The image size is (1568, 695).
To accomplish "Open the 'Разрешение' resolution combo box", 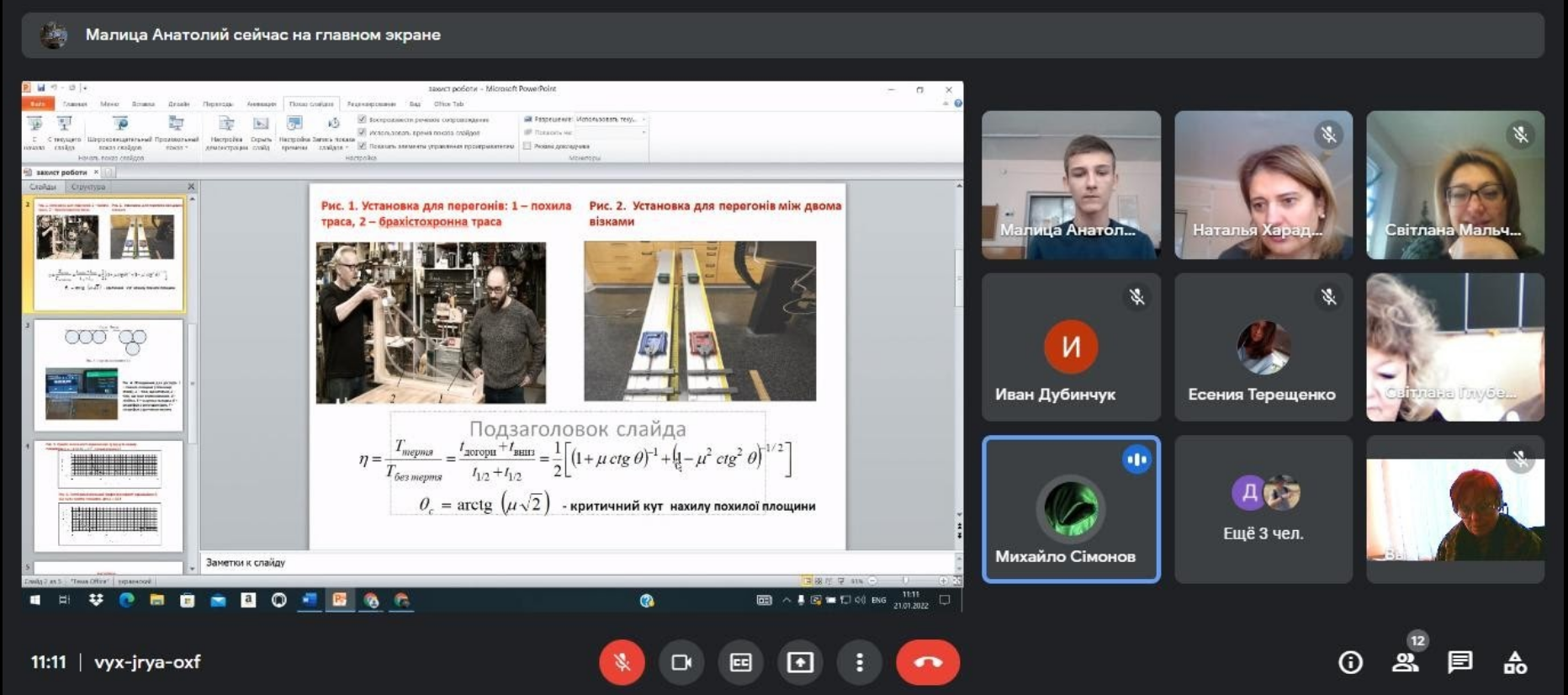I will (610, 119).
